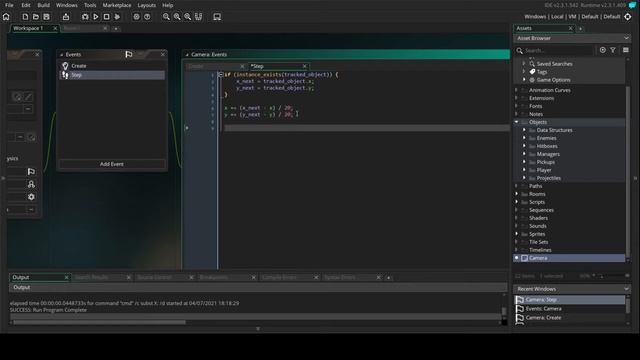Select the Projectiles folder
The image size is (640, 360).
tap(549, 178)
